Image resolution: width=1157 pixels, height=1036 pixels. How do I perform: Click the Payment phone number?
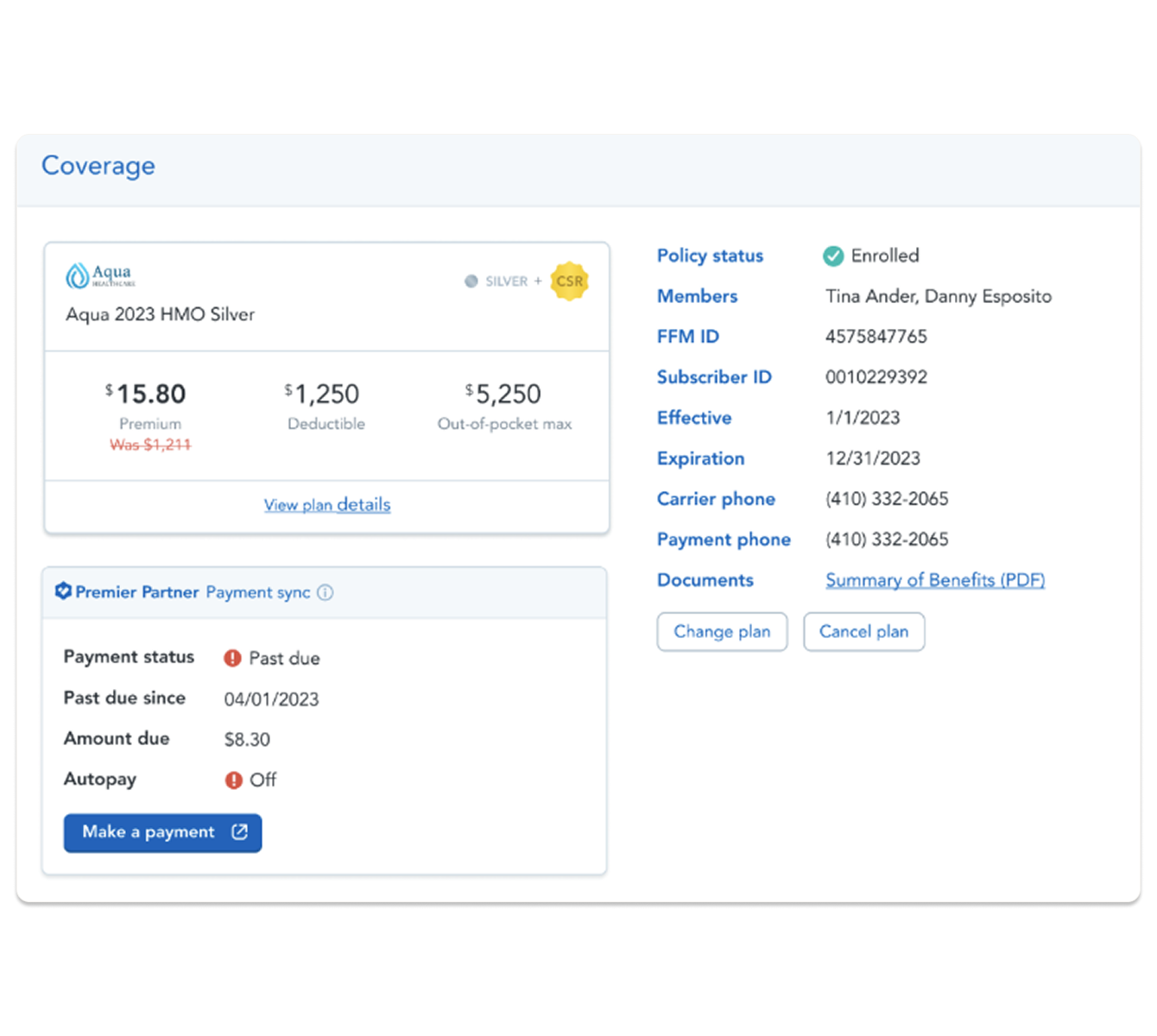pyautogui.click(x=887, y=540)
